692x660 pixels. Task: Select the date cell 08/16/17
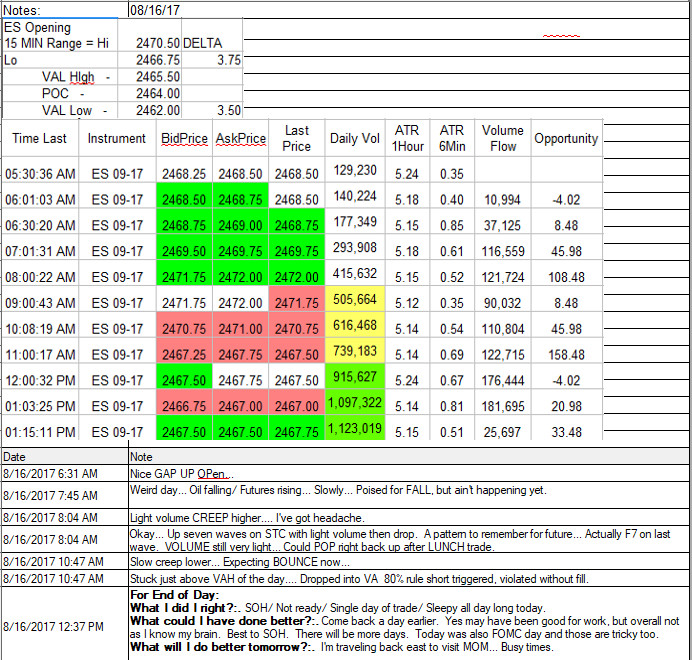pos(155,10)
